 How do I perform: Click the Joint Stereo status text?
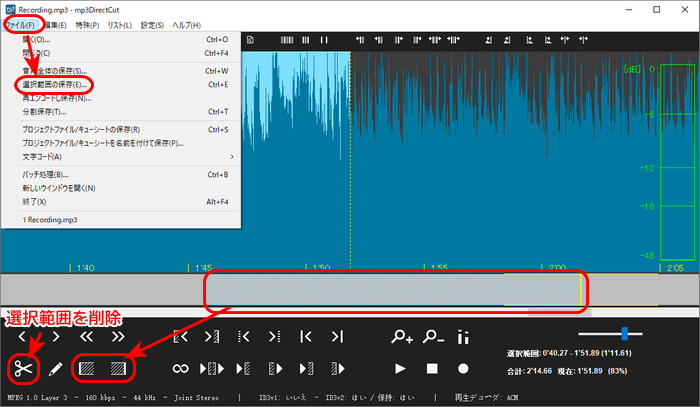pos(196,397)
